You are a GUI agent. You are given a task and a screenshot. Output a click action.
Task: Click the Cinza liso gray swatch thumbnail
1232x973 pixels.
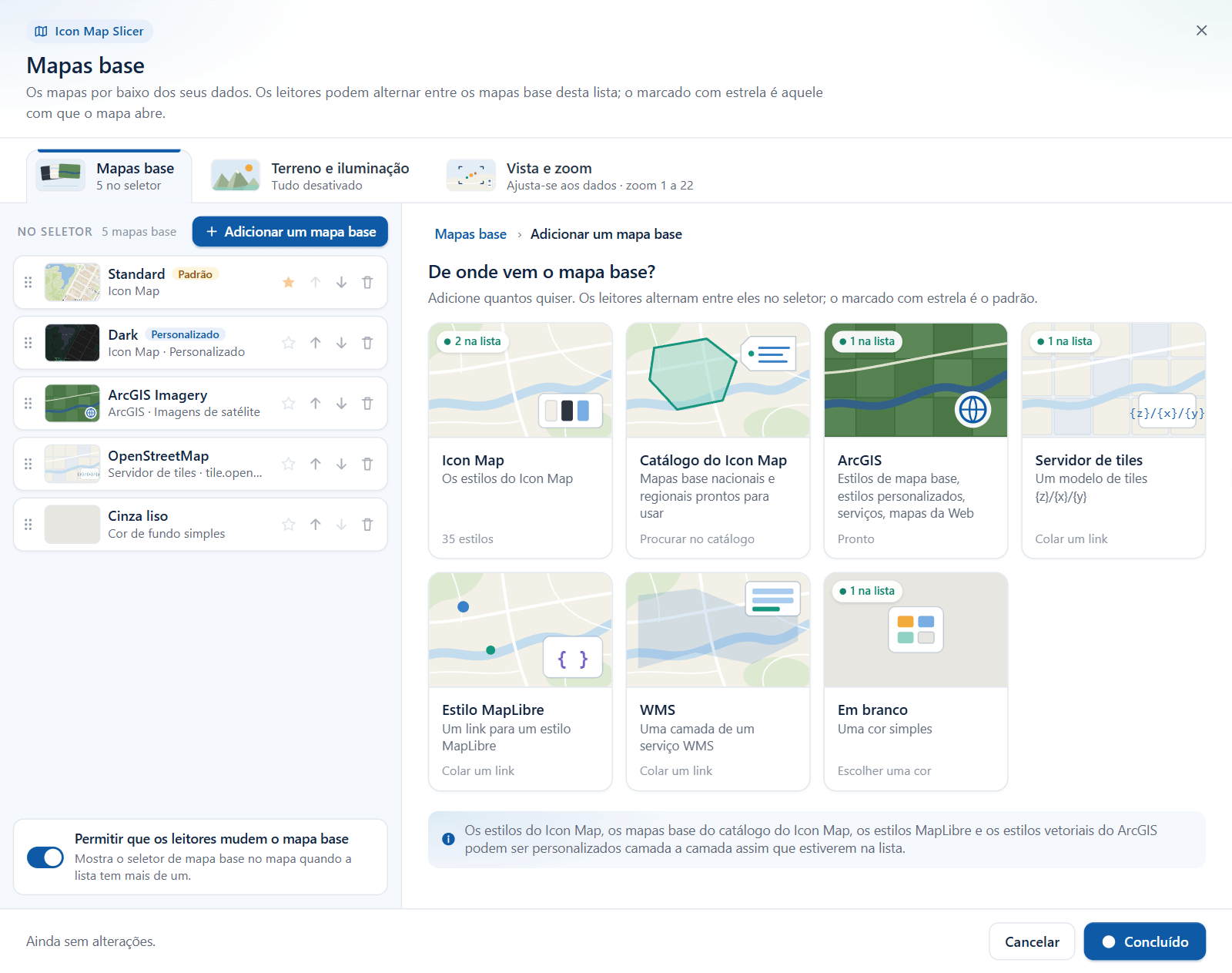(72, 525)
